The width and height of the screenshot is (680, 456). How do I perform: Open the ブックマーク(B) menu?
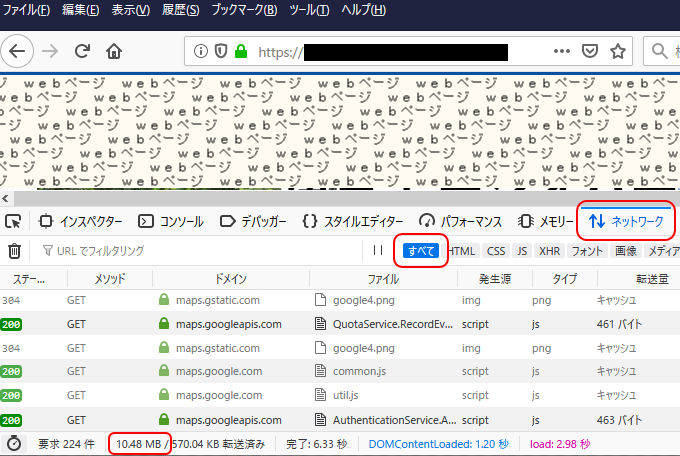click(244, 10)
